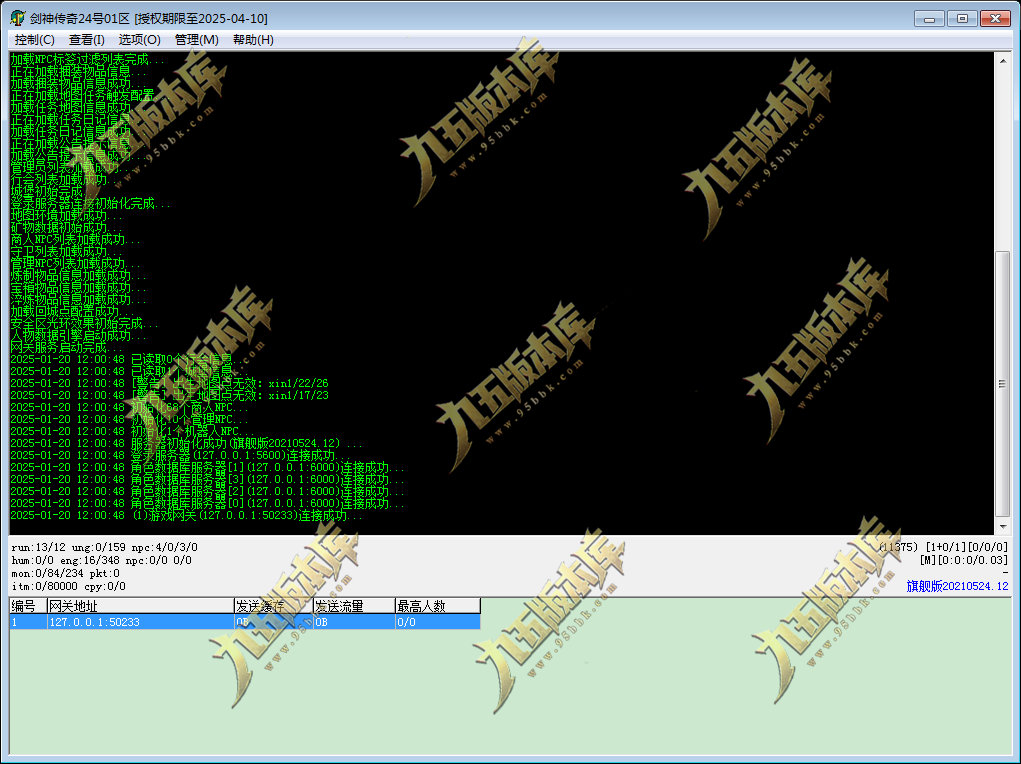Select the gateway row 127.0.0.1:50233
This screenshot has height=764, width=1021.
pos(245,622)
